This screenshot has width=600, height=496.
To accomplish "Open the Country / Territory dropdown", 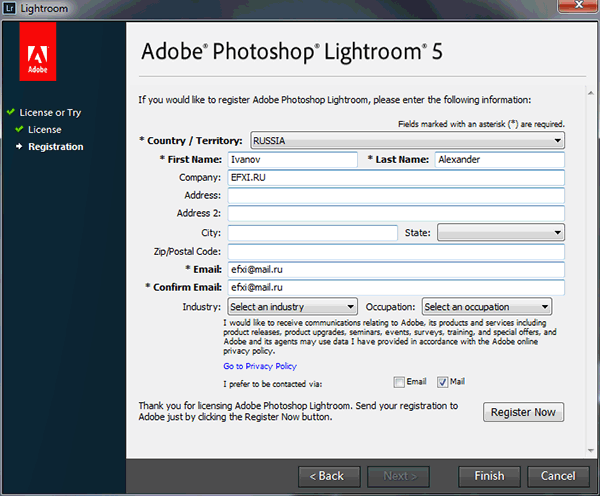I will [407, 140].
